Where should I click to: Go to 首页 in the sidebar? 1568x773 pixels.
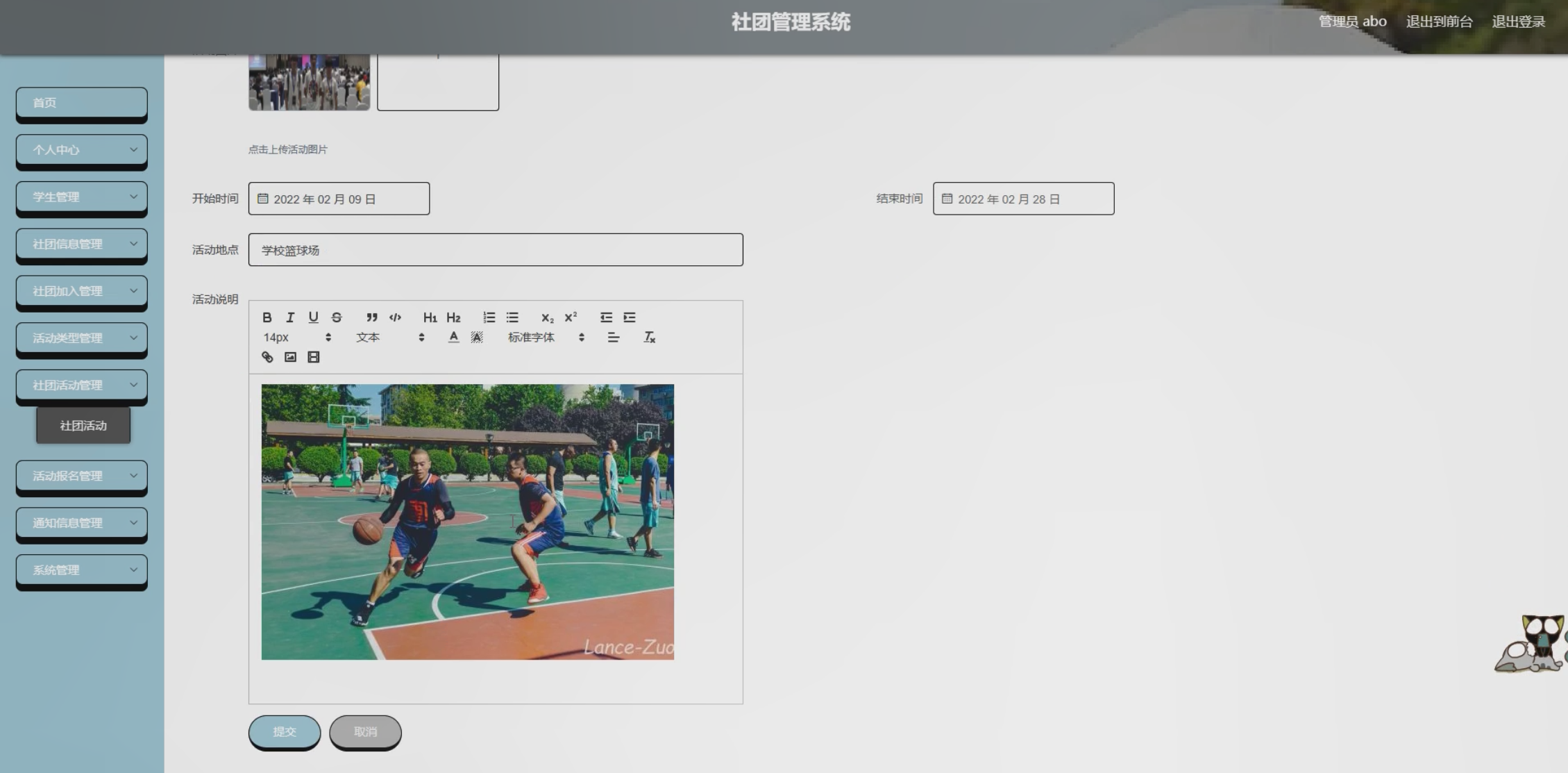pos(82,103)
